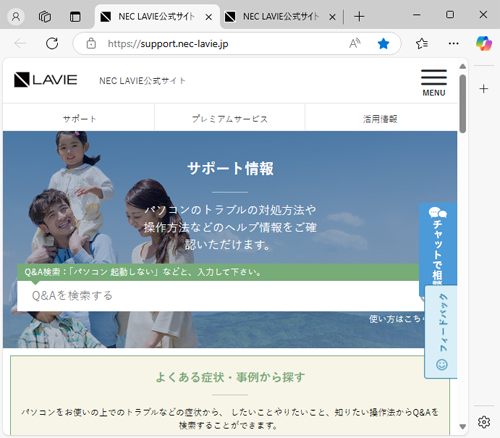Toggle the vertical tabs icon
Screen dimensions: 500x438
click(x=75, y=16)
